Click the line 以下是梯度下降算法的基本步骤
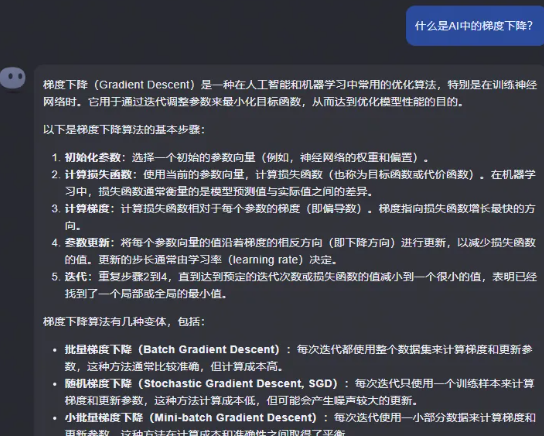This screenshot has height=436, width=544. coord(124,130)
